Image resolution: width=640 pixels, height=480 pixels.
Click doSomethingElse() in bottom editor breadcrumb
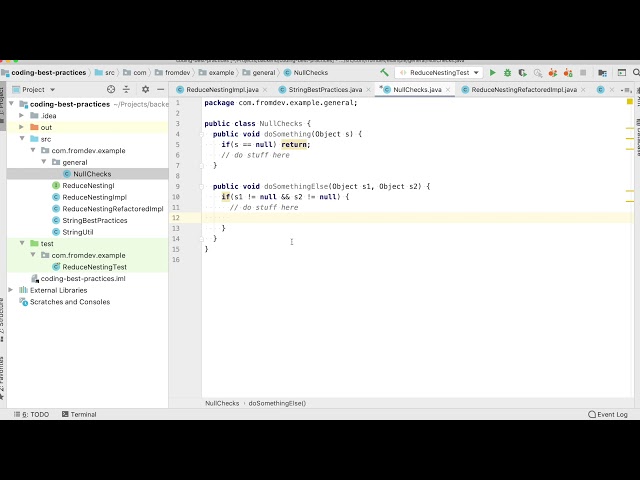[x=277, y=403]
